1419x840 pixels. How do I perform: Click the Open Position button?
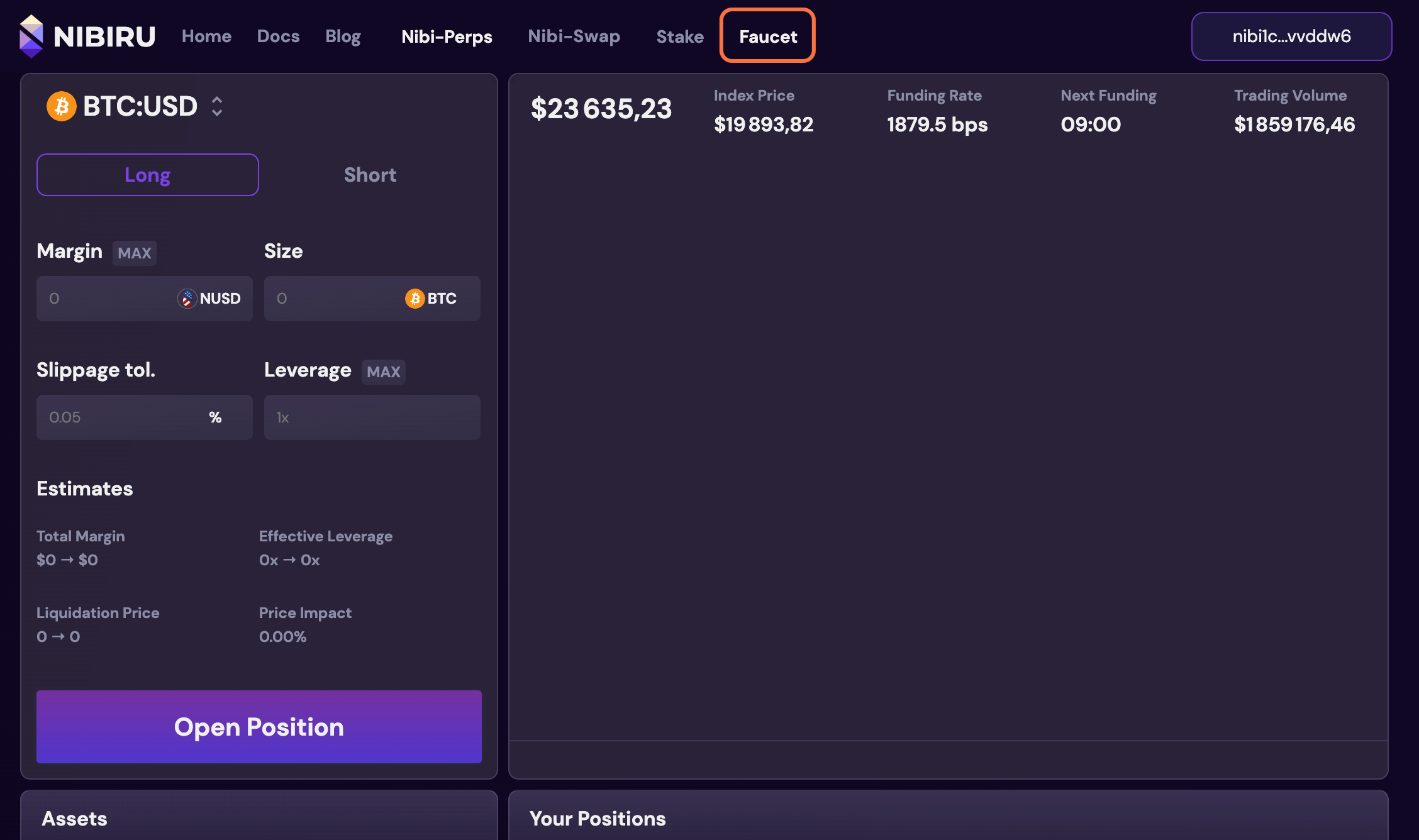click(x=259, y=727)
